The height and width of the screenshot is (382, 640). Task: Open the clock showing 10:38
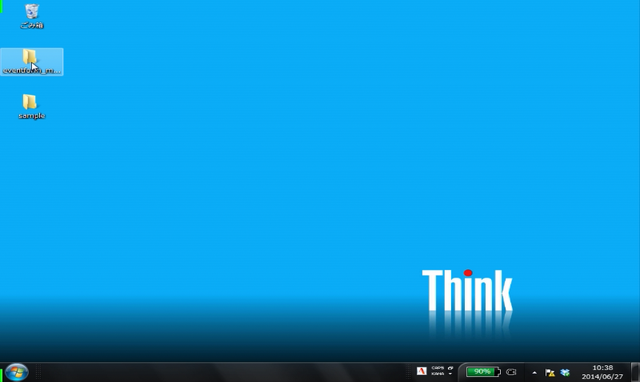[x=602, y=372]
